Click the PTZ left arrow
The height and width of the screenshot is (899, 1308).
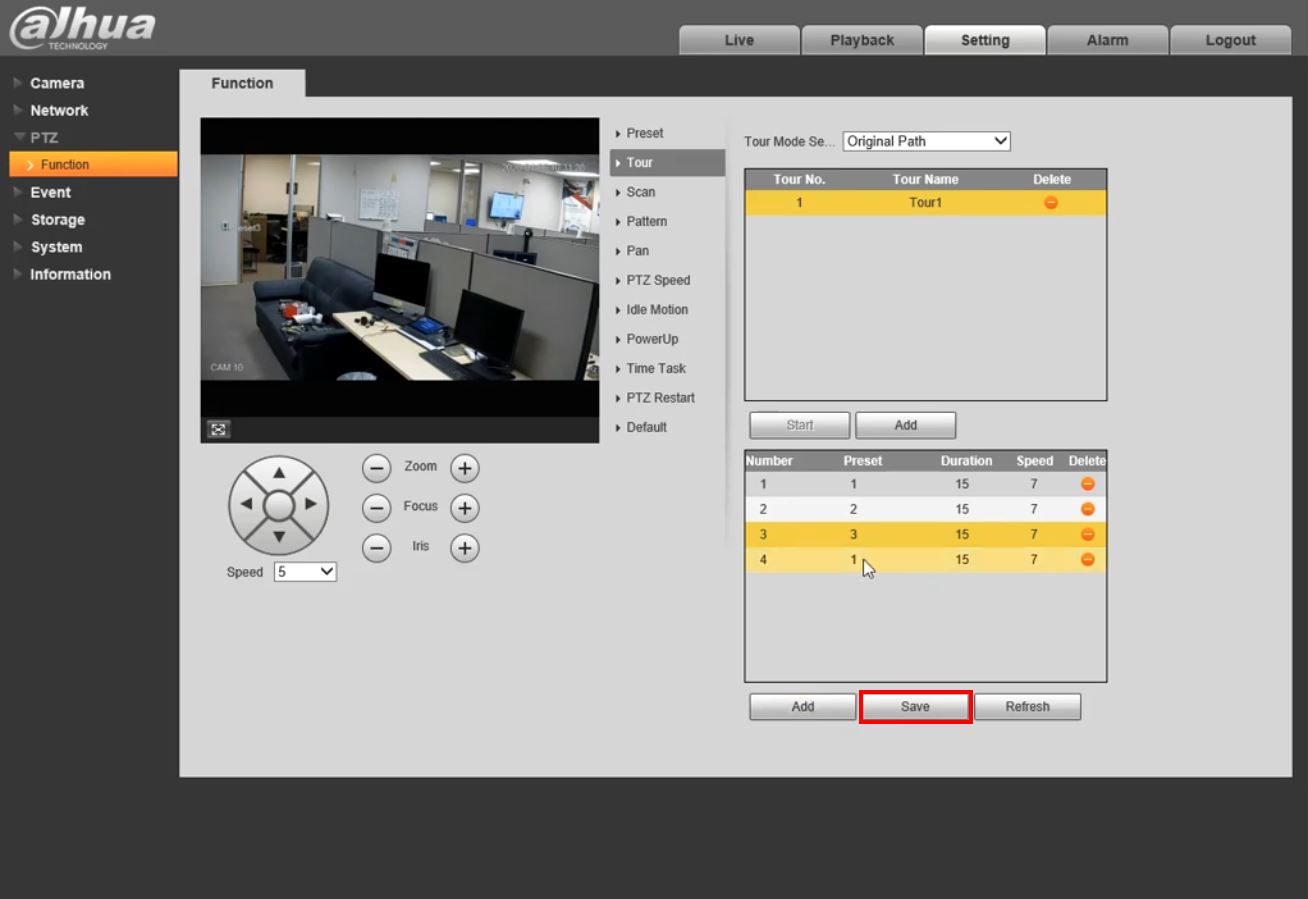(x=247, y=505)
